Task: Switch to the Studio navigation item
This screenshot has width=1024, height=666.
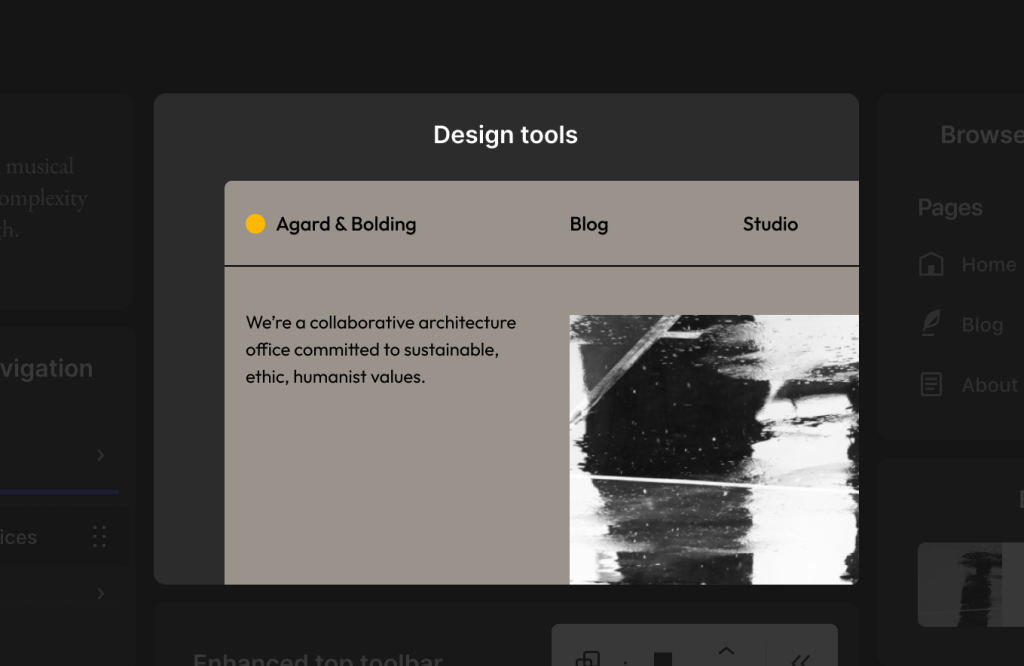Action: tap(770, 224)
